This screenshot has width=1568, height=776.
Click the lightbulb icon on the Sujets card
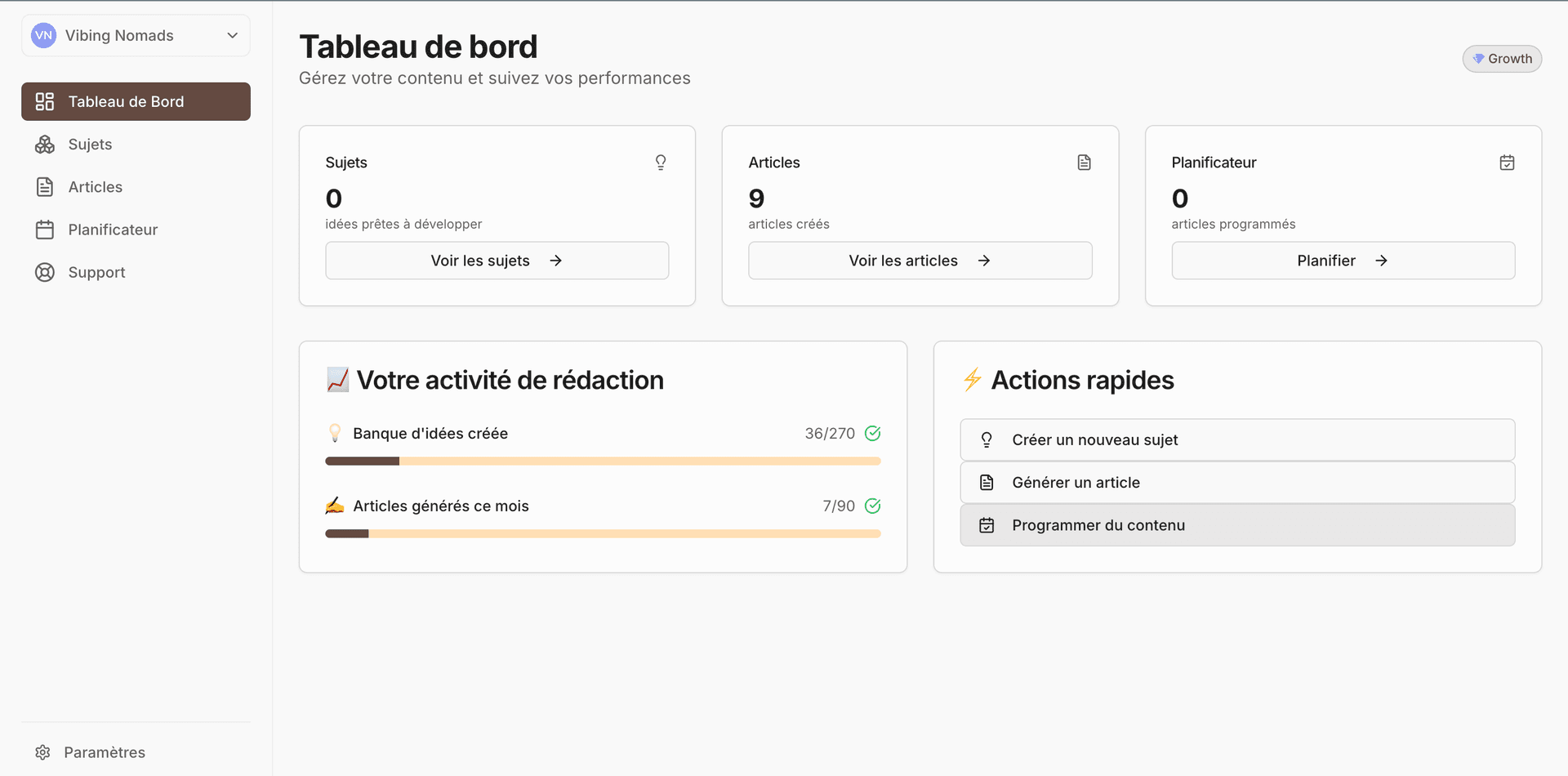point(661,162)
